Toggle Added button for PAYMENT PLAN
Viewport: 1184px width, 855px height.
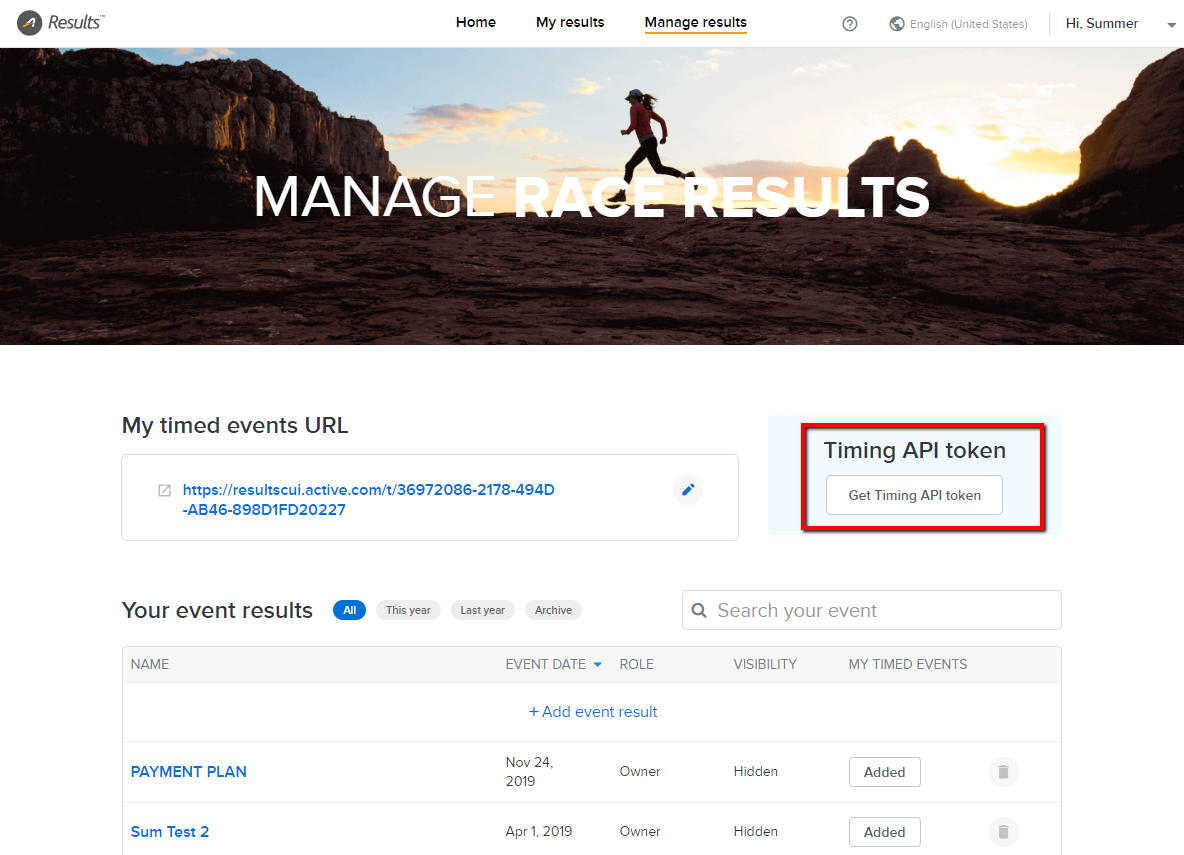(x=884, y=772)
